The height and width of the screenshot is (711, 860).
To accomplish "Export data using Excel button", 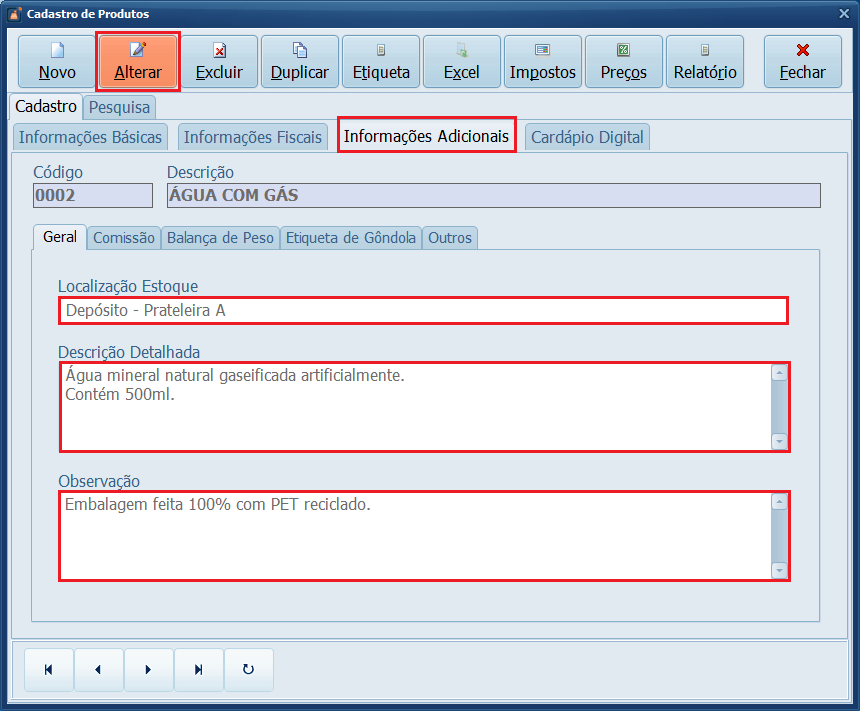I will click(x=462, y=62).
